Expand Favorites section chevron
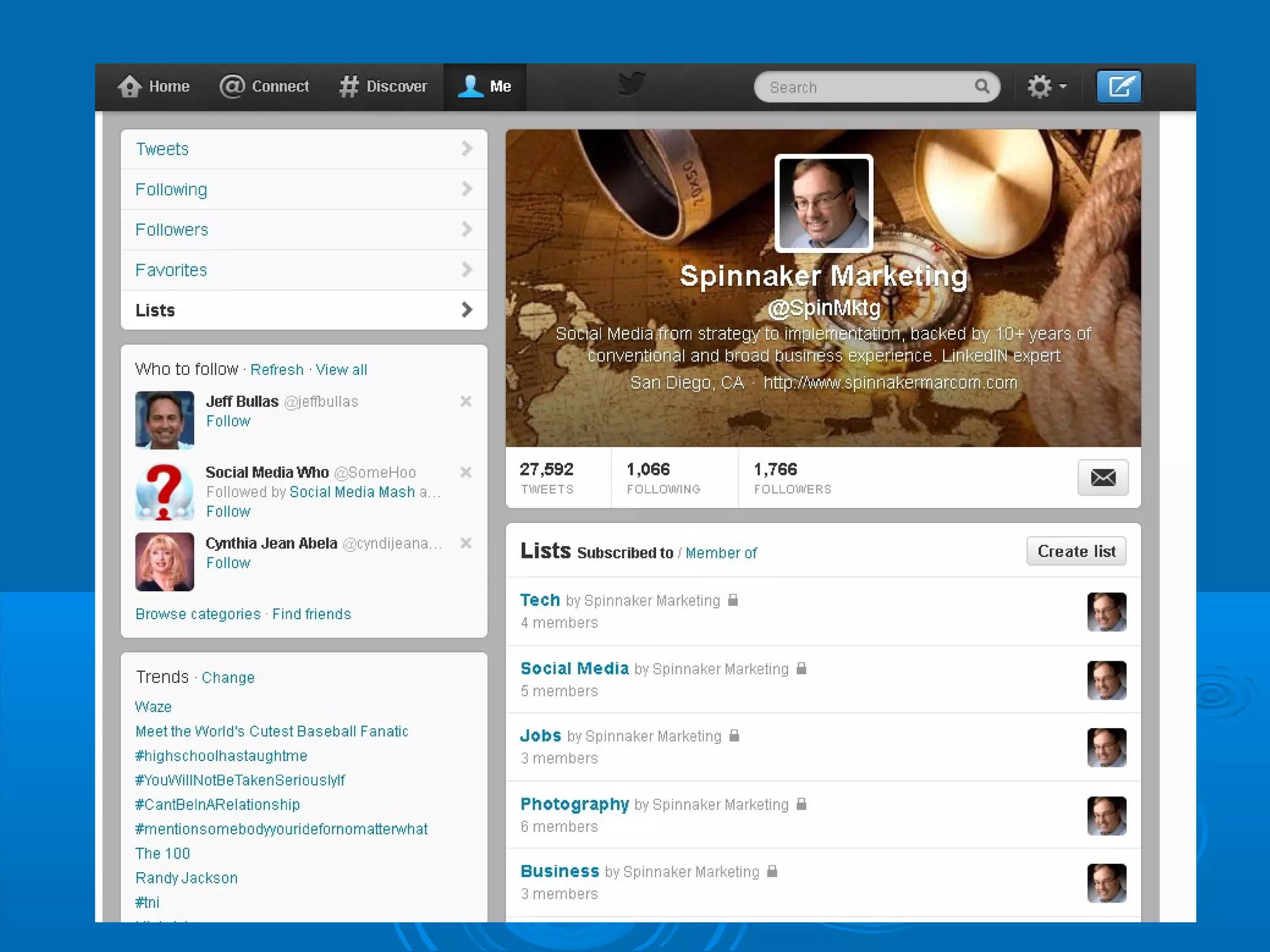The width and height of the screenshot is (1270, 952). [x=466, y=270]
